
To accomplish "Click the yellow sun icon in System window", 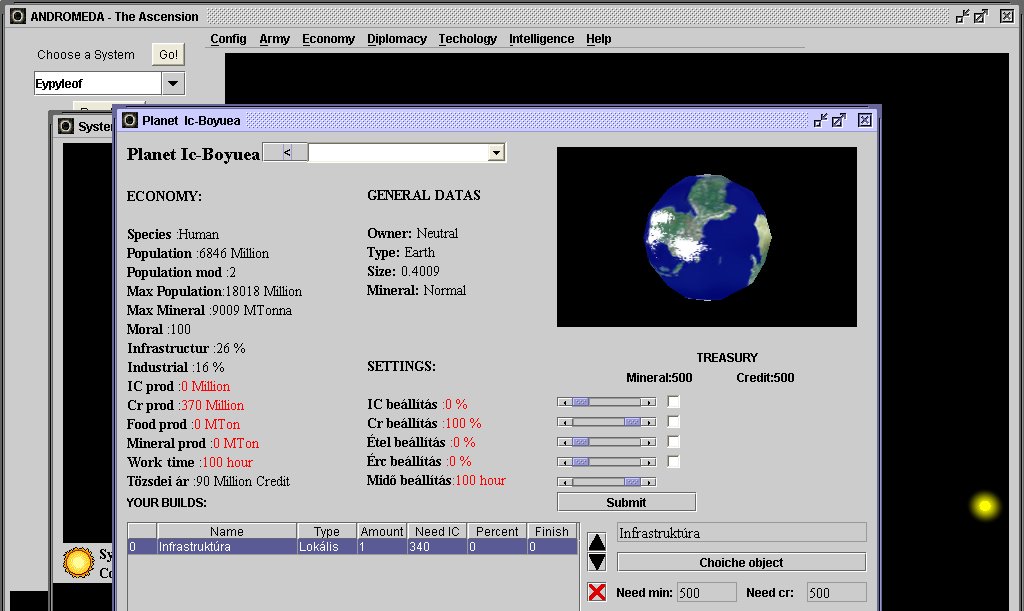I will (77, 562).
